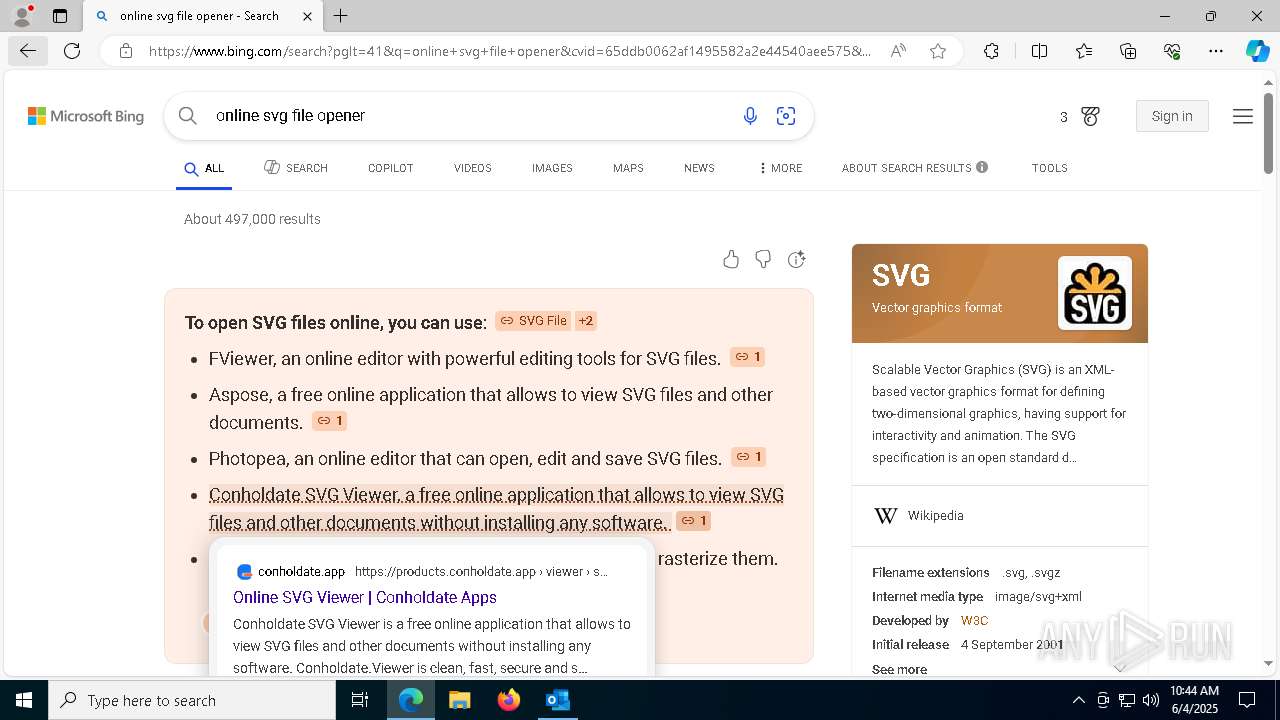Open 'Online SVG Viewer | Conholdate Apps' link
Screen dimensions: 1280x720
pyautogui.click(x=365, y=597)
